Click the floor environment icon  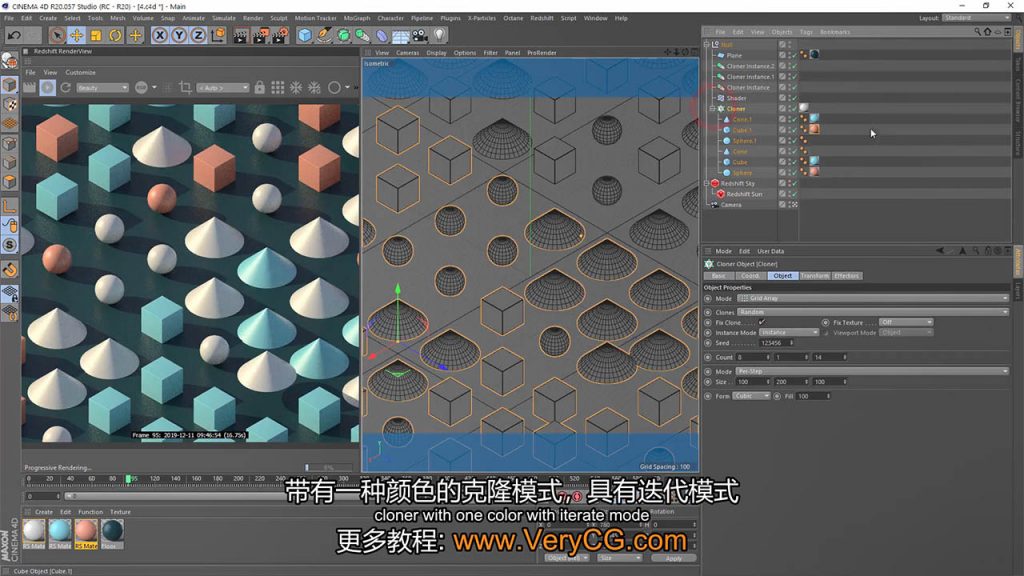(x=401, y=35)
